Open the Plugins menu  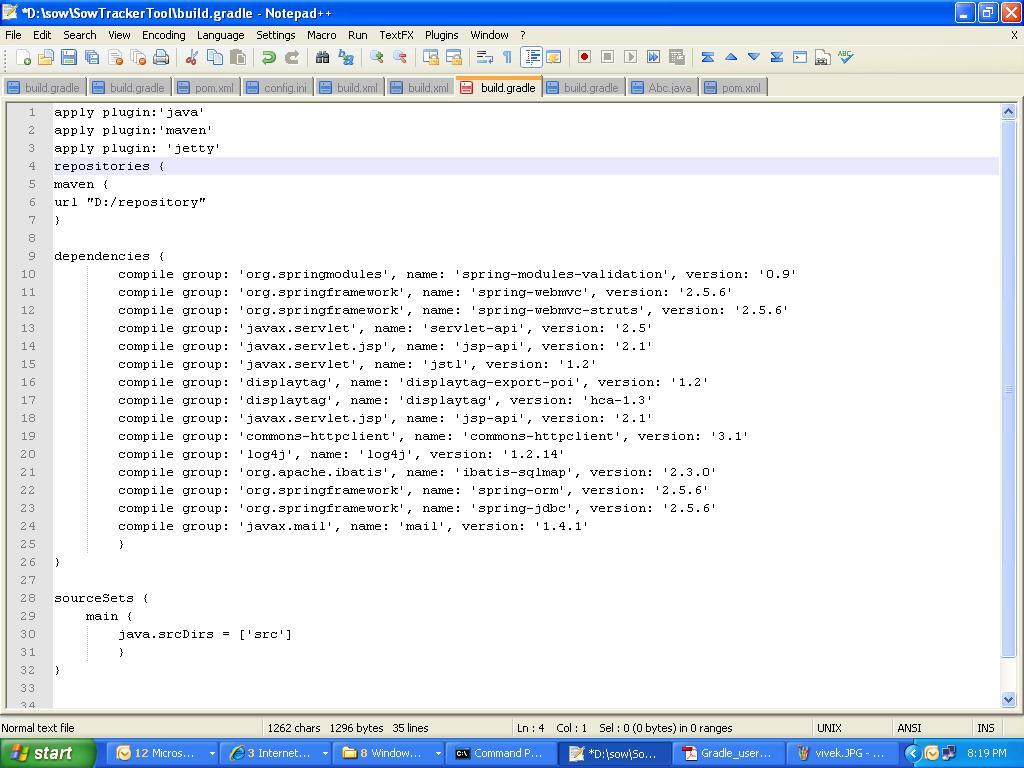pos(441,35)
